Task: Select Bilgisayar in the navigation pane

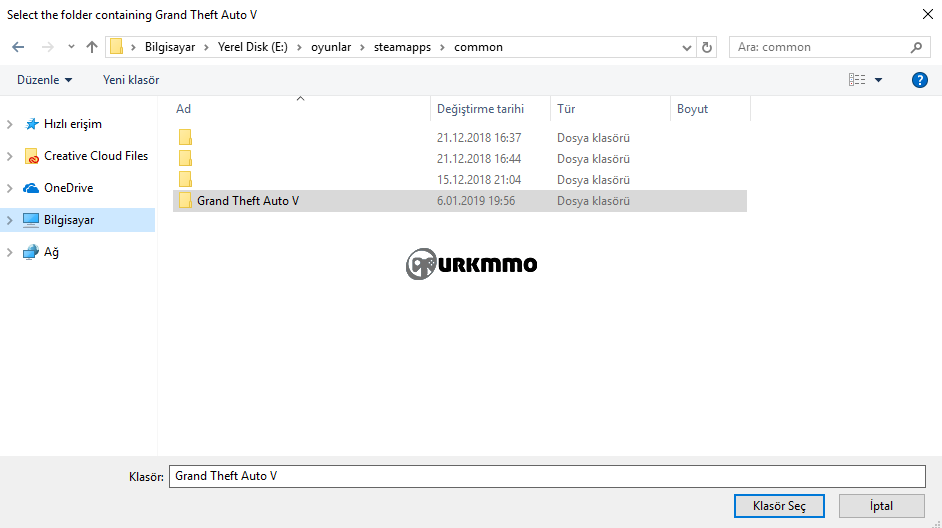Action: click(x=68, y=220)
